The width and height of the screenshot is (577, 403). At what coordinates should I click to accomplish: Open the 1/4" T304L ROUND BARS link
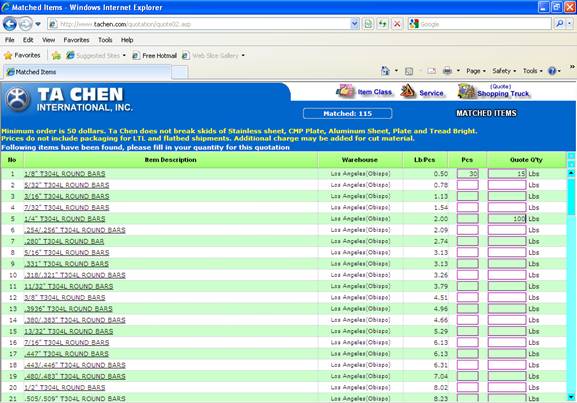pyautogui.click(x=65, y=219)
